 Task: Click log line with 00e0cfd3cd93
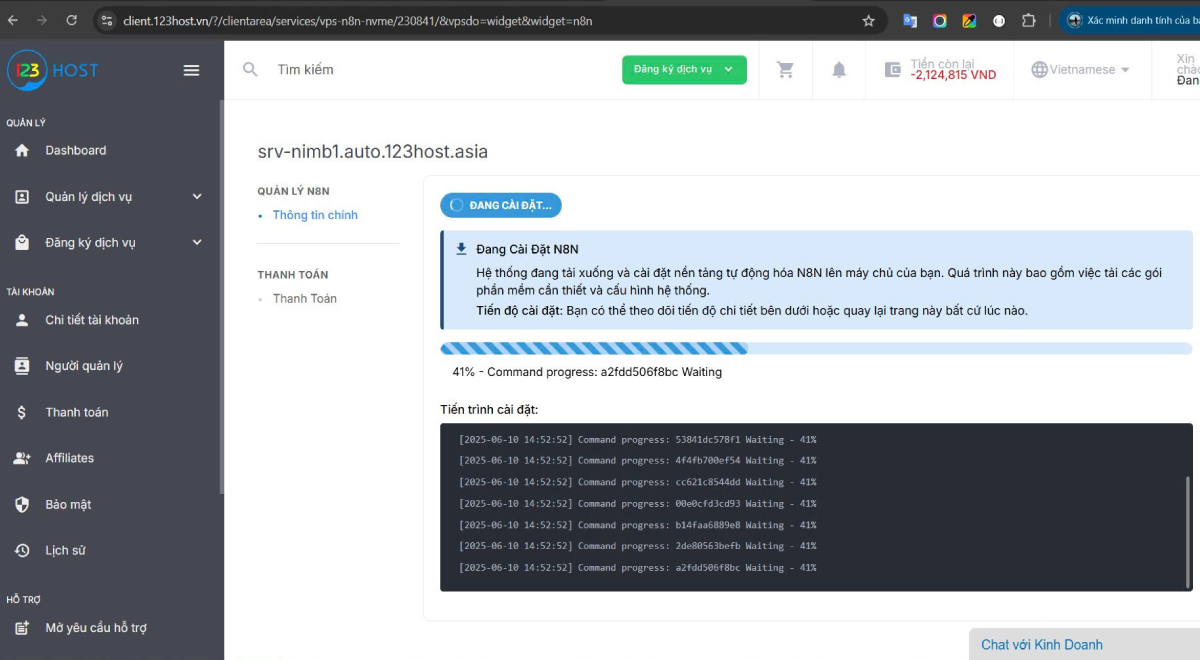(x=637, y=504)
